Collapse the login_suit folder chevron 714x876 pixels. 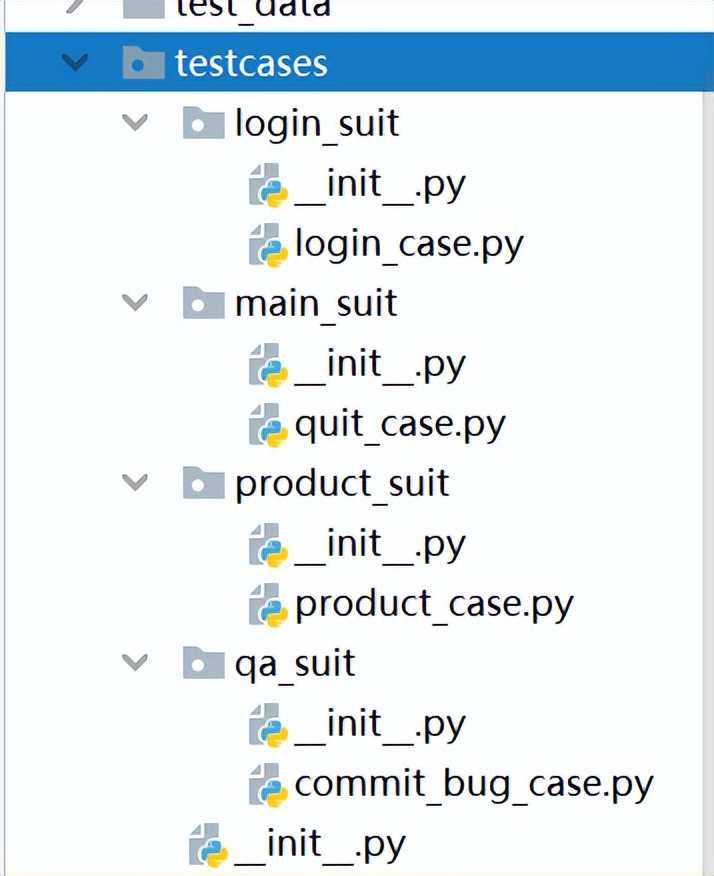coord(134,123)
